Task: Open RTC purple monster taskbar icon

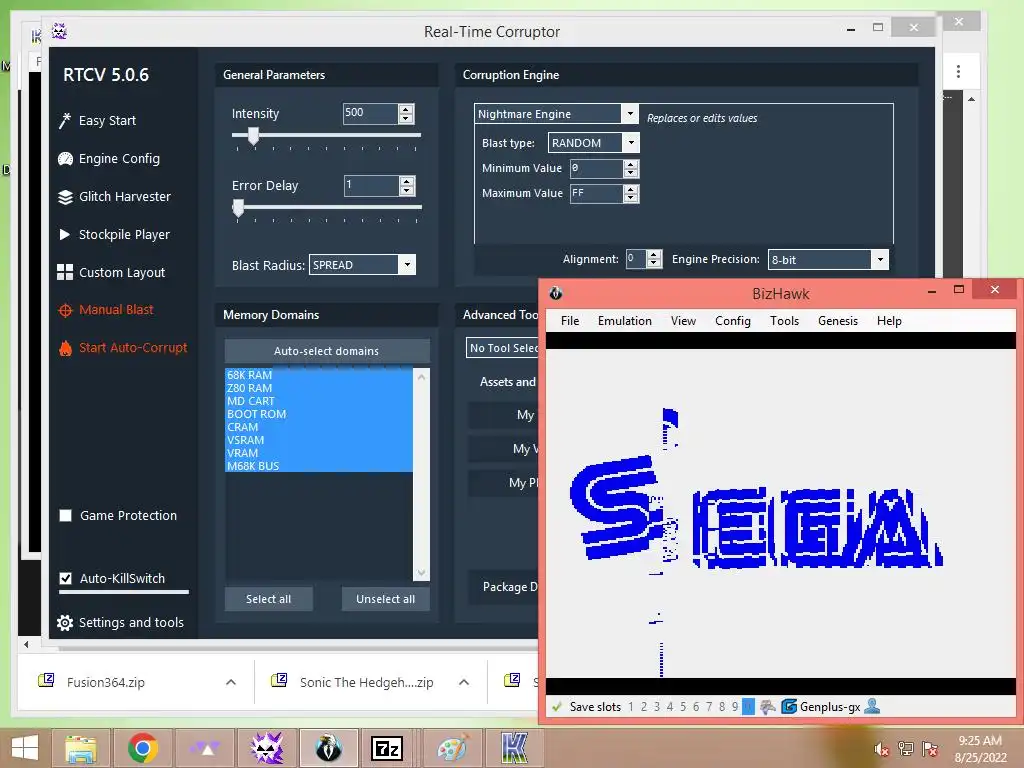Action: pos(266,748)
